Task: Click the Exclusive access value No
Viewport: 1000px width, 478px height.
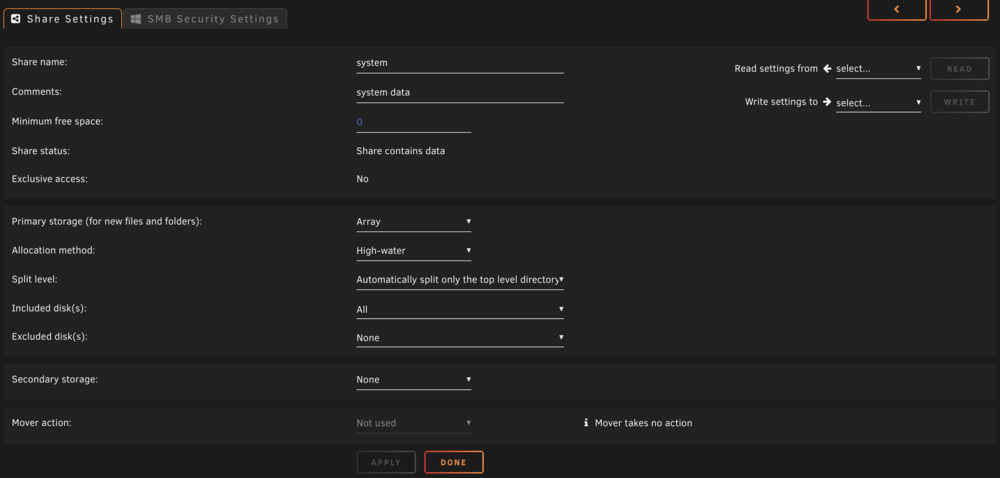Action: tap(362, 179)
